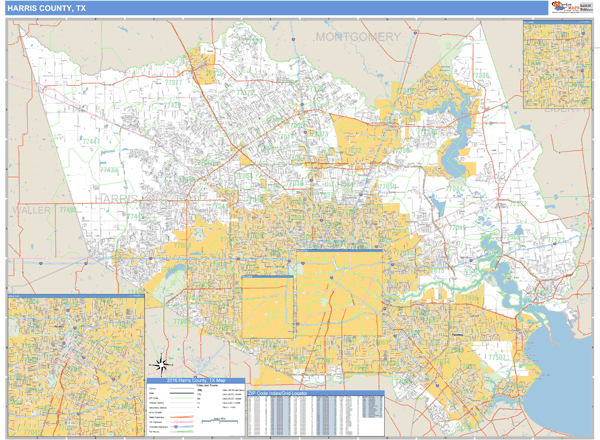Click the compass rose on the map

coord(161,365)
